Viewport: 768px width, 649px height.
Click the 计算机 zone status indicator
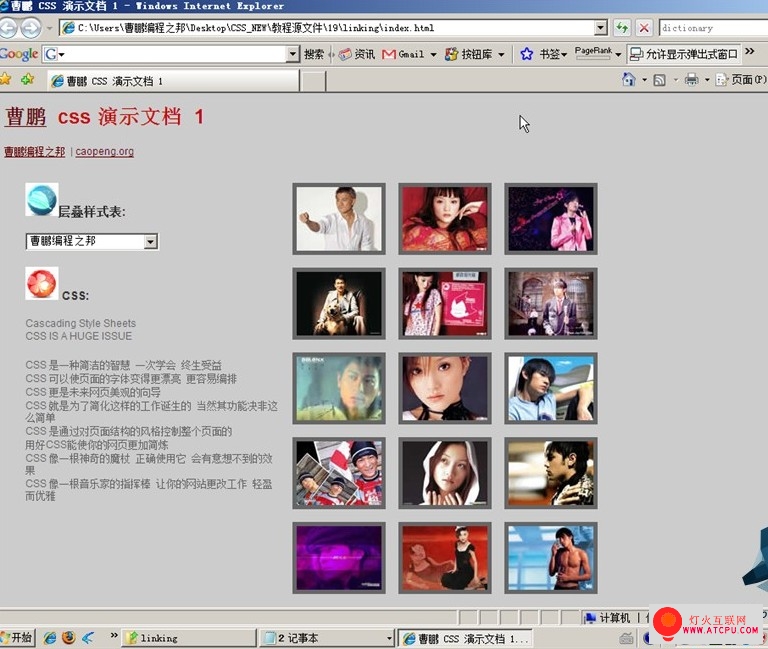607,618
